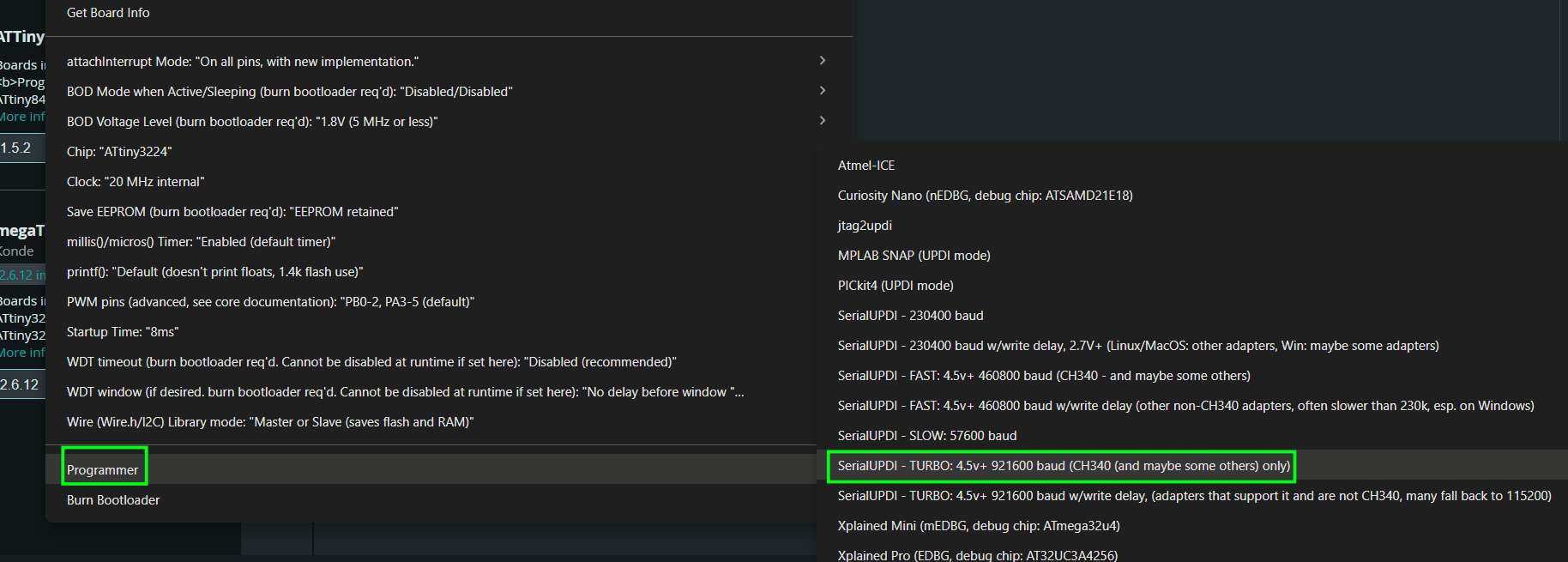The image size is (1568, 562).
Task: Open the Save EEPROM setting
Action: [x=232, y=212]
